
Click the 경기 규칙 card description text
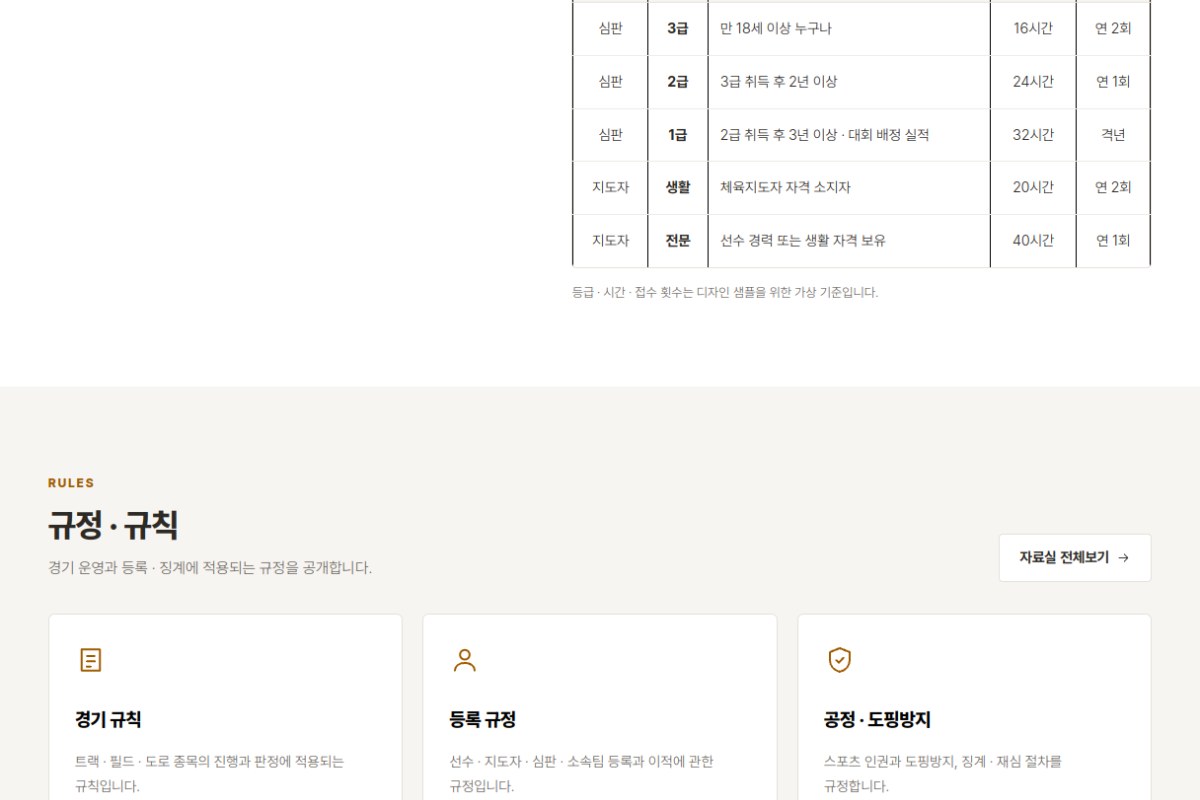tap(210, 774)
